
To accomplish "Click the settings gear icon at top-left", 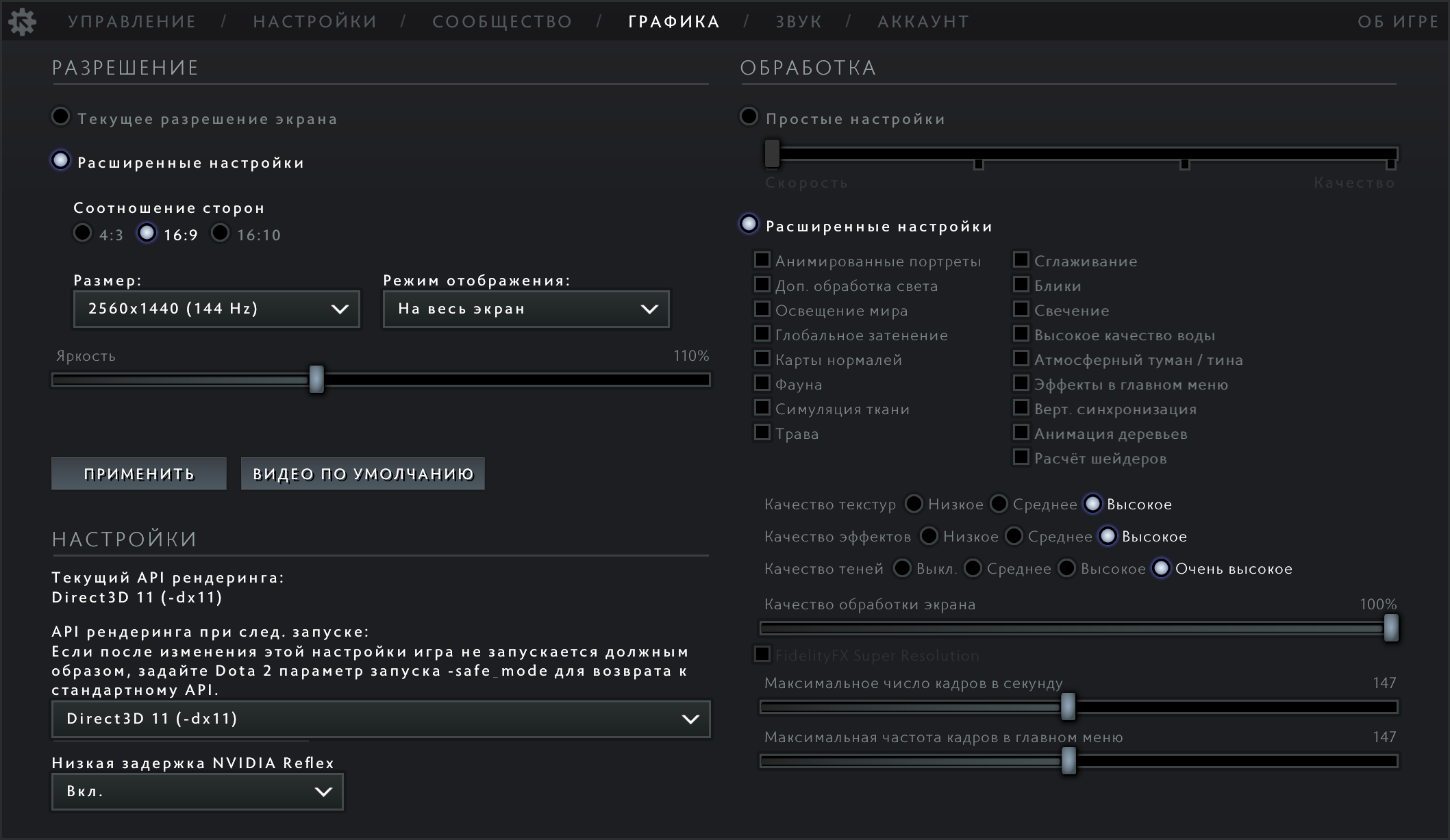I will 22,22.
